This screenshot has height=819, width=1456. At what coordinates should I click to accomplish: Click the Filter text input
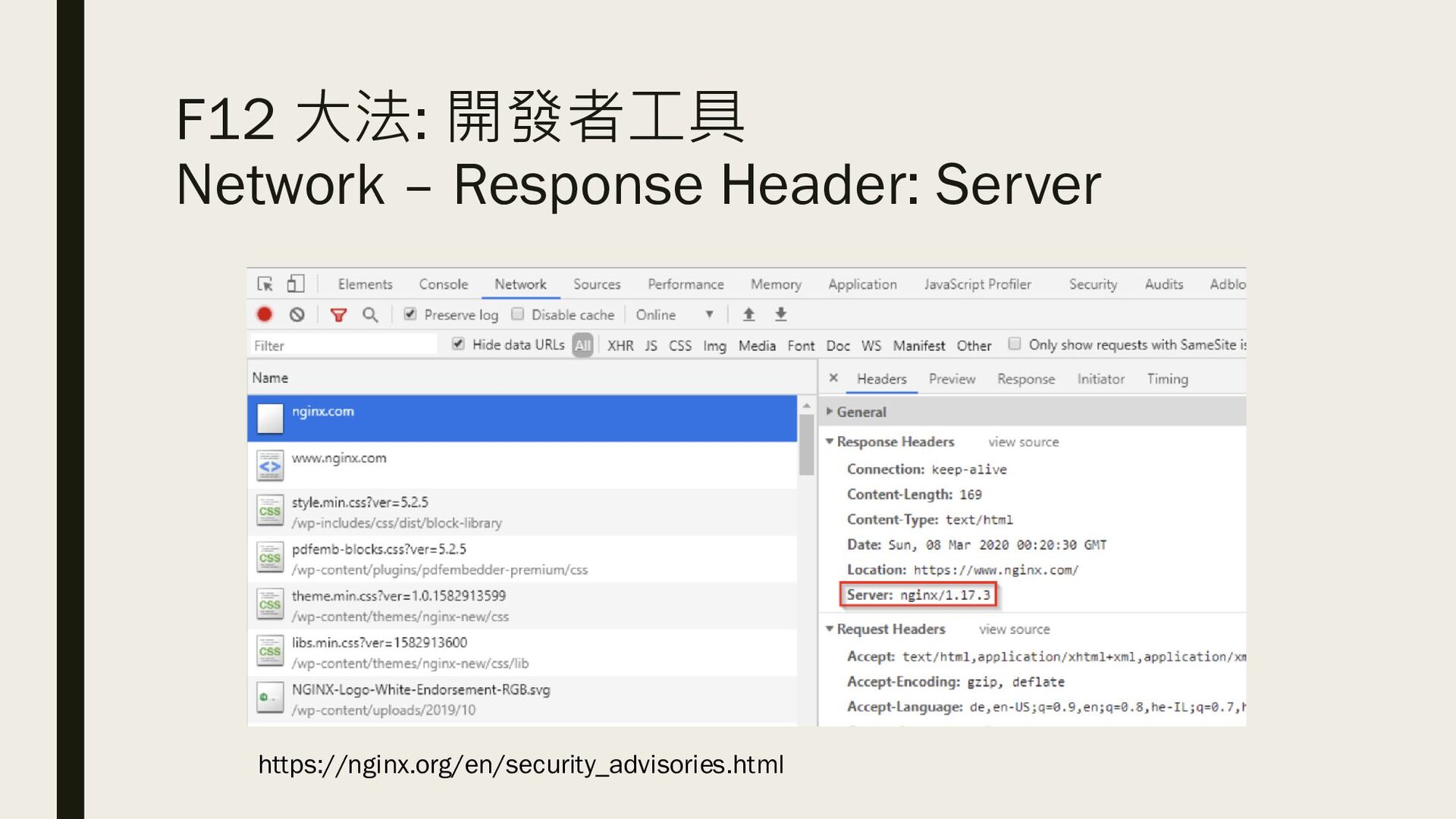tap(344, 345)
